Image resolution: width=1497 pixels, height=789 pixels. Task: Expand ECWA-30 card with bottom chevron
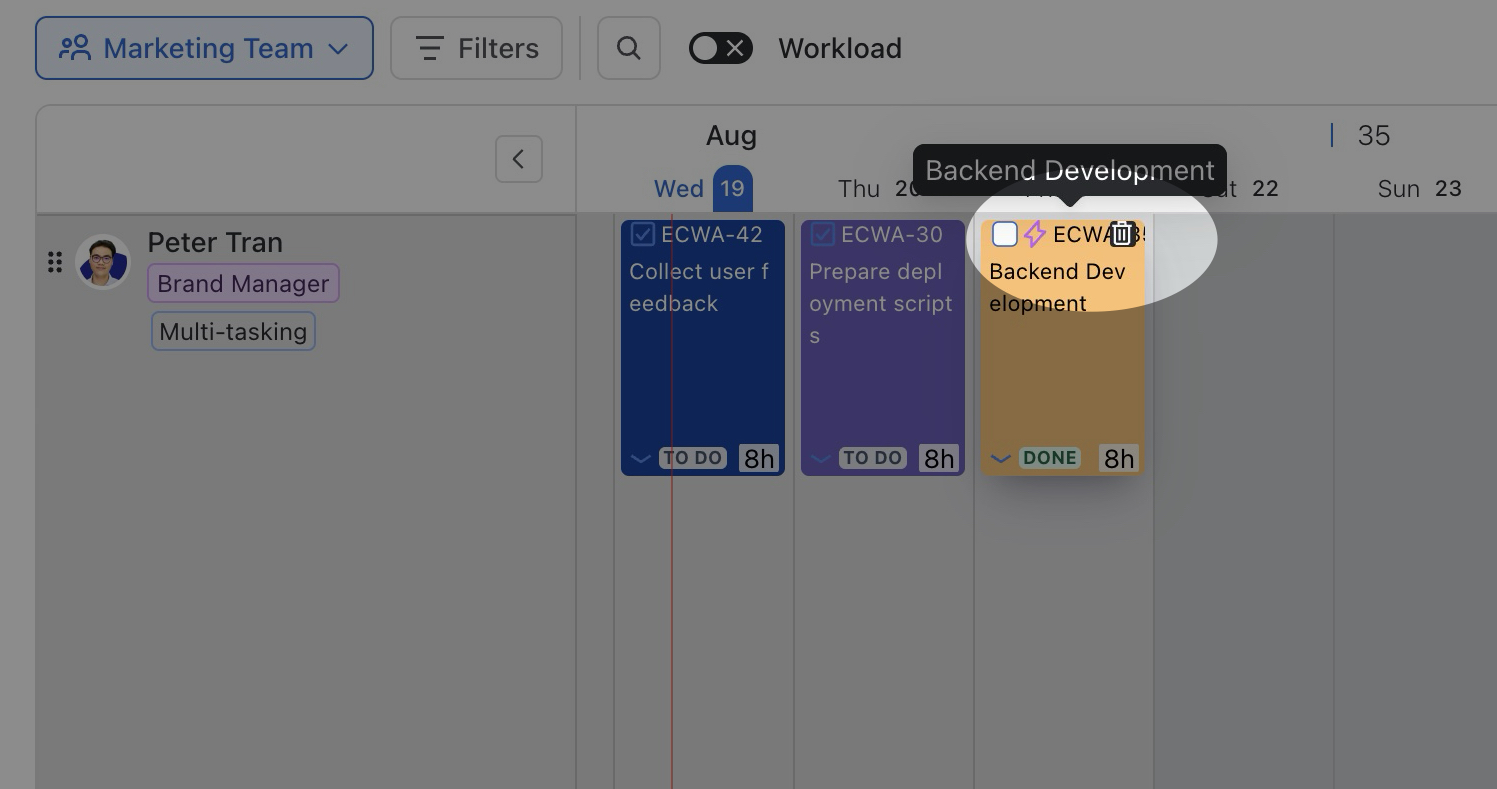pos(820,459)
